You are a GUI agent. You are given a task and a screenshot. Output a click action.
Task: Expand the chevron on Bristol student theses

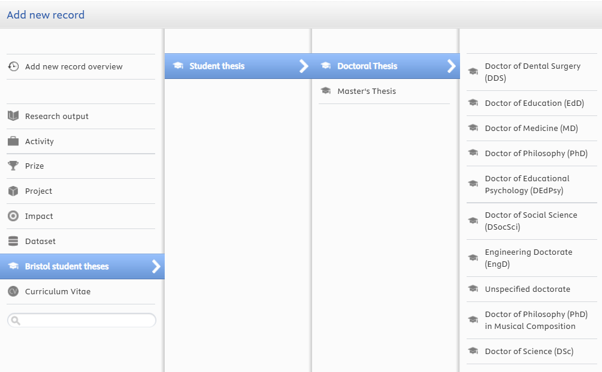click(x=155, y=266)
